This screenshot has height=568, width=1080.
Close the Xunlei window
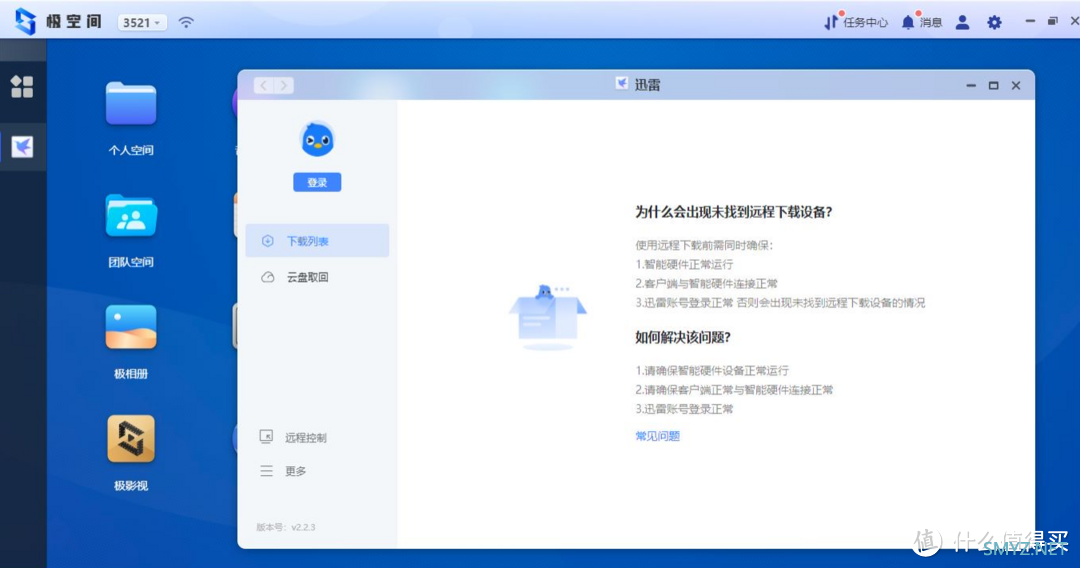(1016, 85)
